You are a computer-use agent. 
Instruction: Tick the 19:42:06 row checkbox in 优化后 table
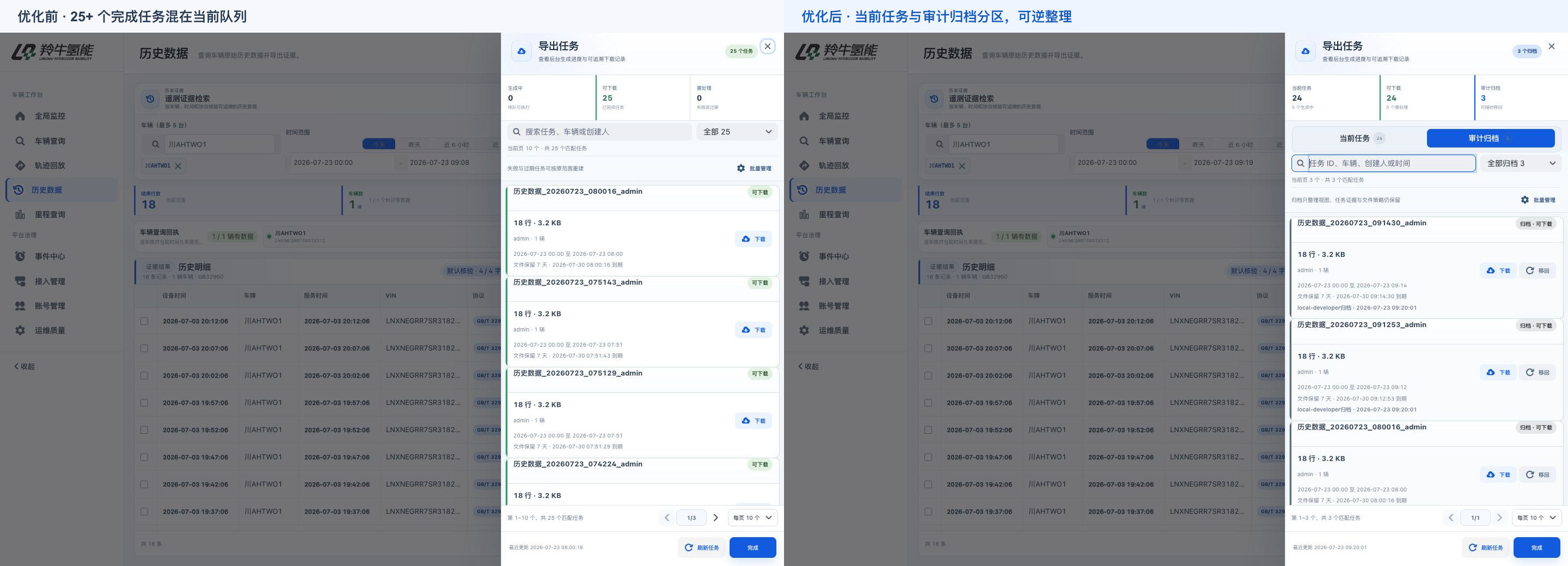pos(928,484)
